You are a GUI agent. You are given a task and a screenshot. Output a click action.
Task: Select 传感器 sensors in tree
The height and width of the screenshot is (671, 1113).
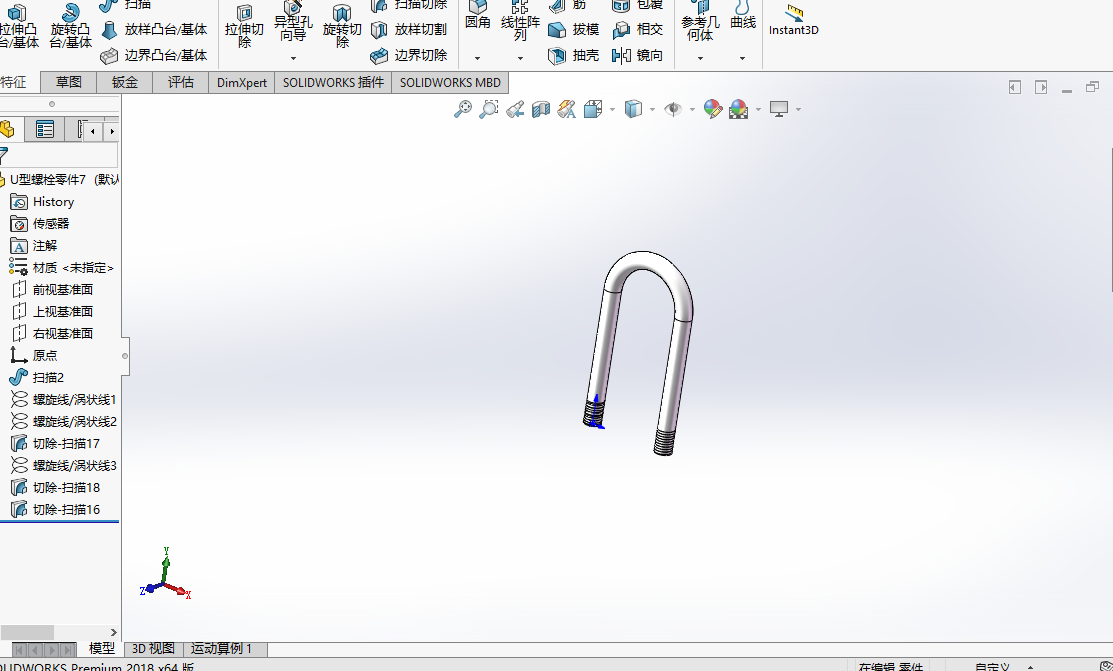(40, 224)
